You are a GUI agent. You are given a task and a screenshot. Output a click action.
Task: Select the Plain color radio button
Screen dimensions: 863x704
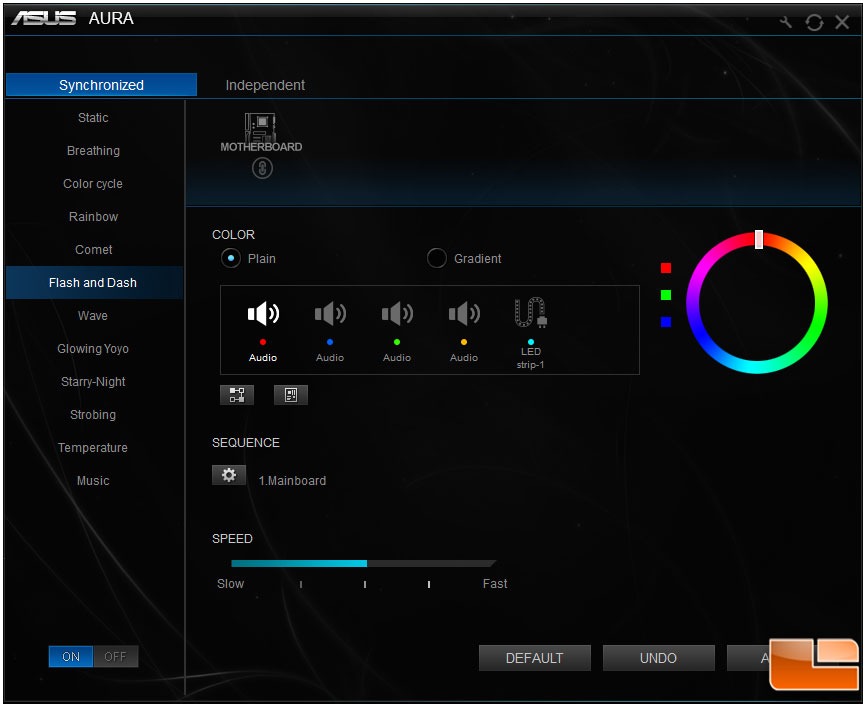point(231,258)
